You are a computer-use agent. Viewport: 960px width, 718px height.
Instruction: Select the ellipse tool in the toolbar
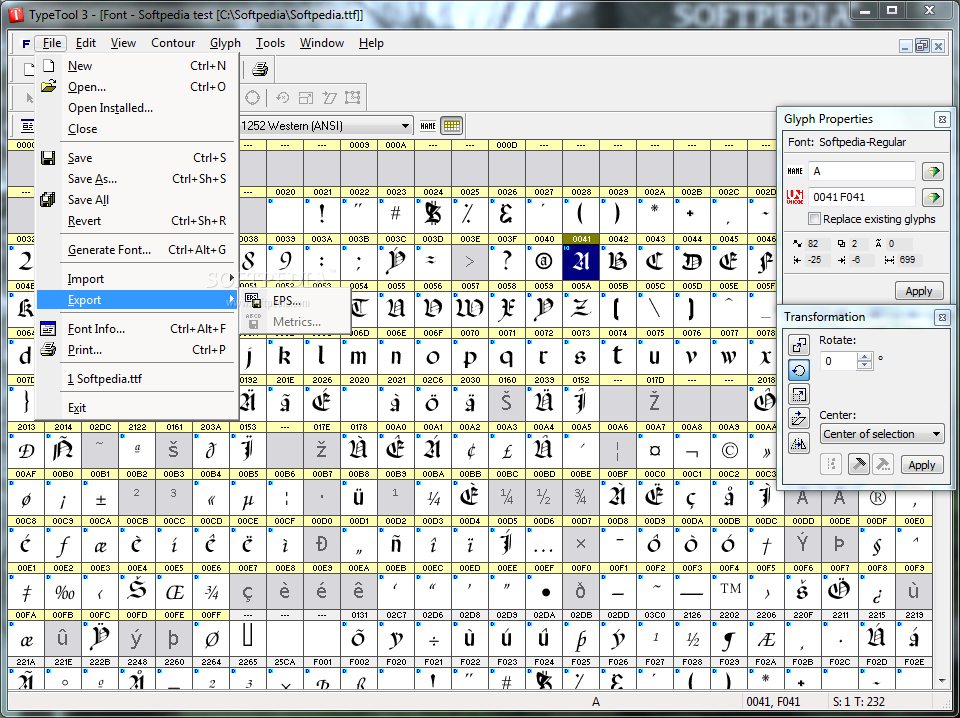pyautogui.click(x=252, y=98)
